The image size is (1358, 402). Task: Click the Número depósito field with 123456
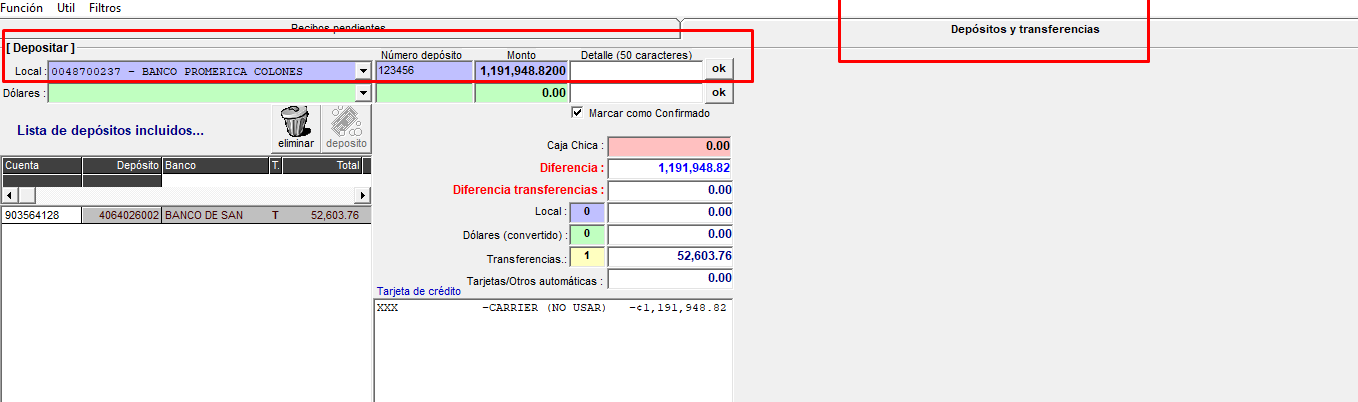pyautogui.click(x=424, y=71)
